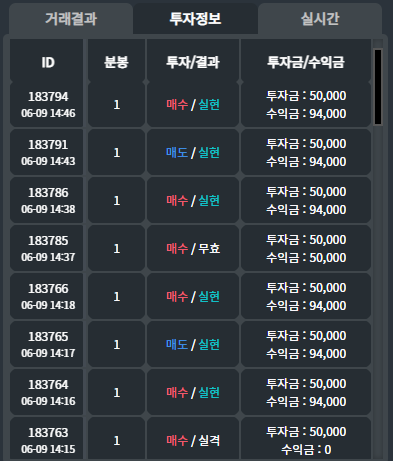
Task: Click the 분봉 value of trade 183765
Action: (116, 345)
